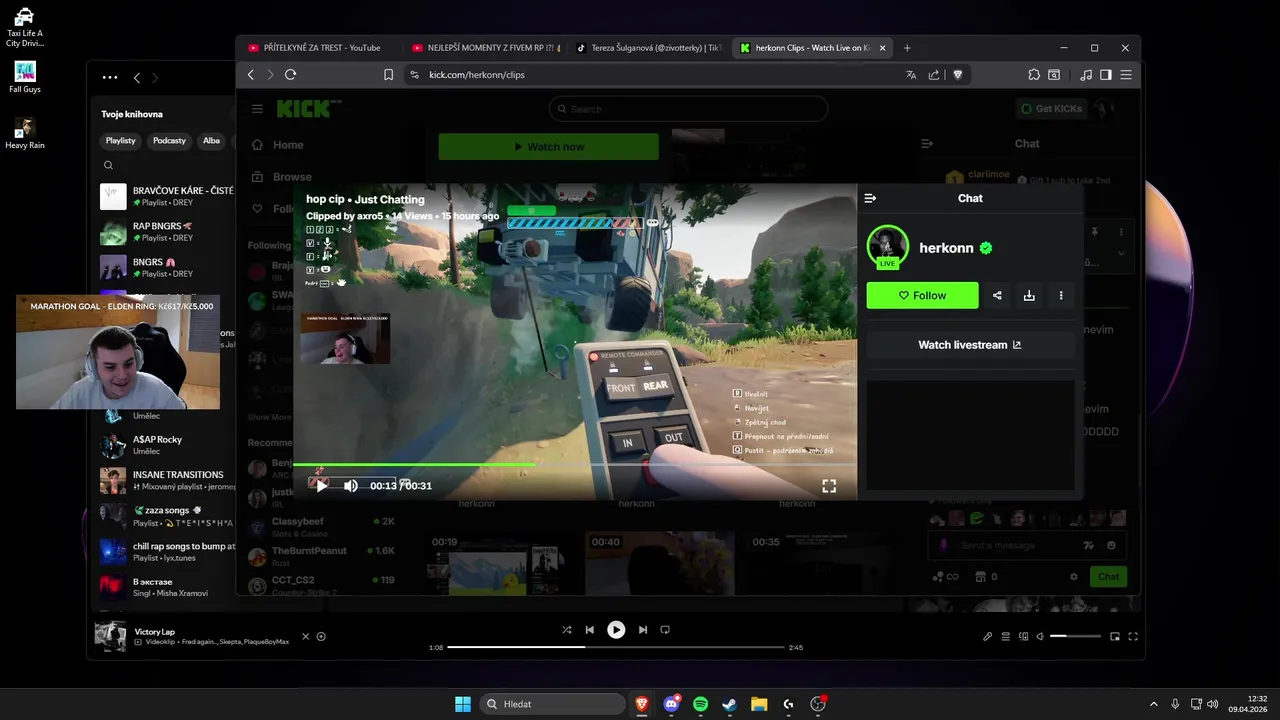Open В экстазе single
1280x720 pixels.
click(x=167, y=587)
